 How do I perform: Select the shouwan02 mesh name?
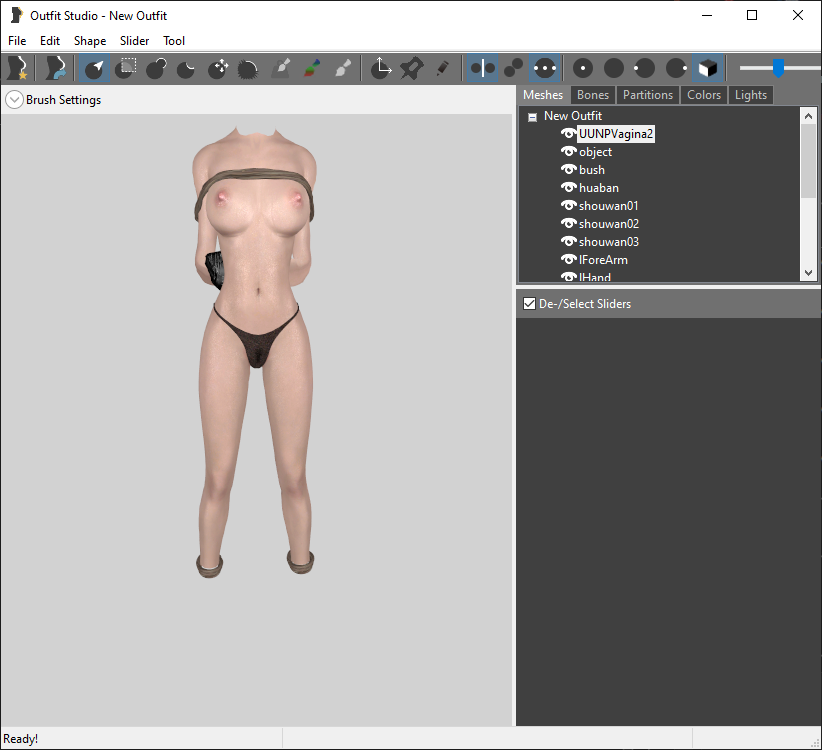click(x=609, y=224)
